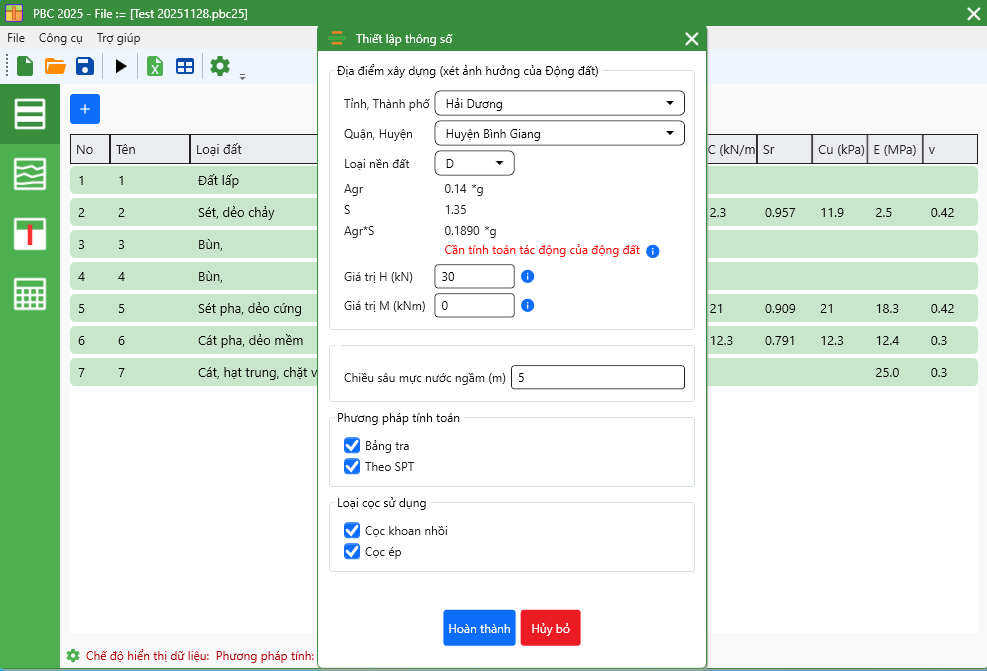
Task: Click the Chiều sâu mực nước ngầm field
Action: tap(597, 378)
